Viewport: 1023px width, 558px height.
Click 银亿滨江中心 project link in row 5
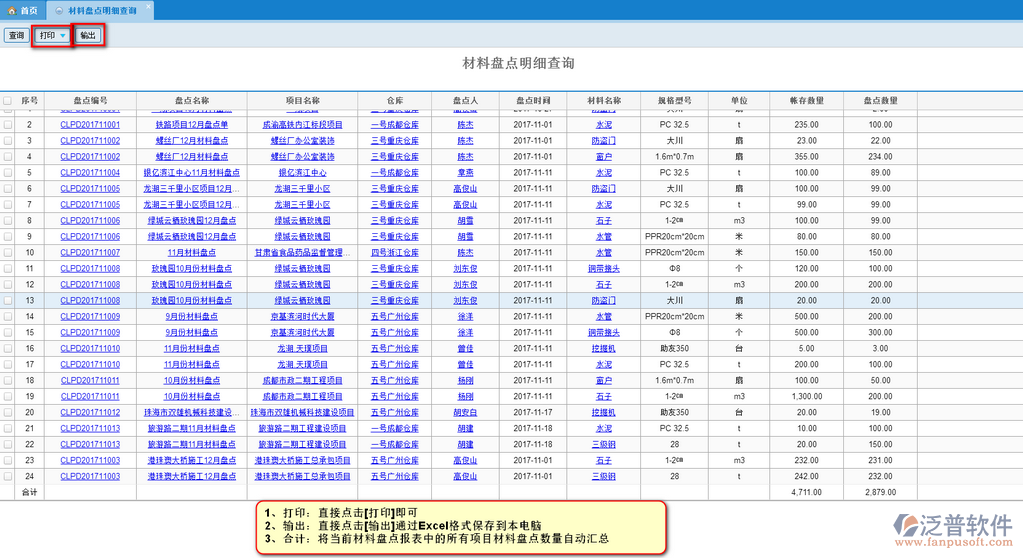302,173
